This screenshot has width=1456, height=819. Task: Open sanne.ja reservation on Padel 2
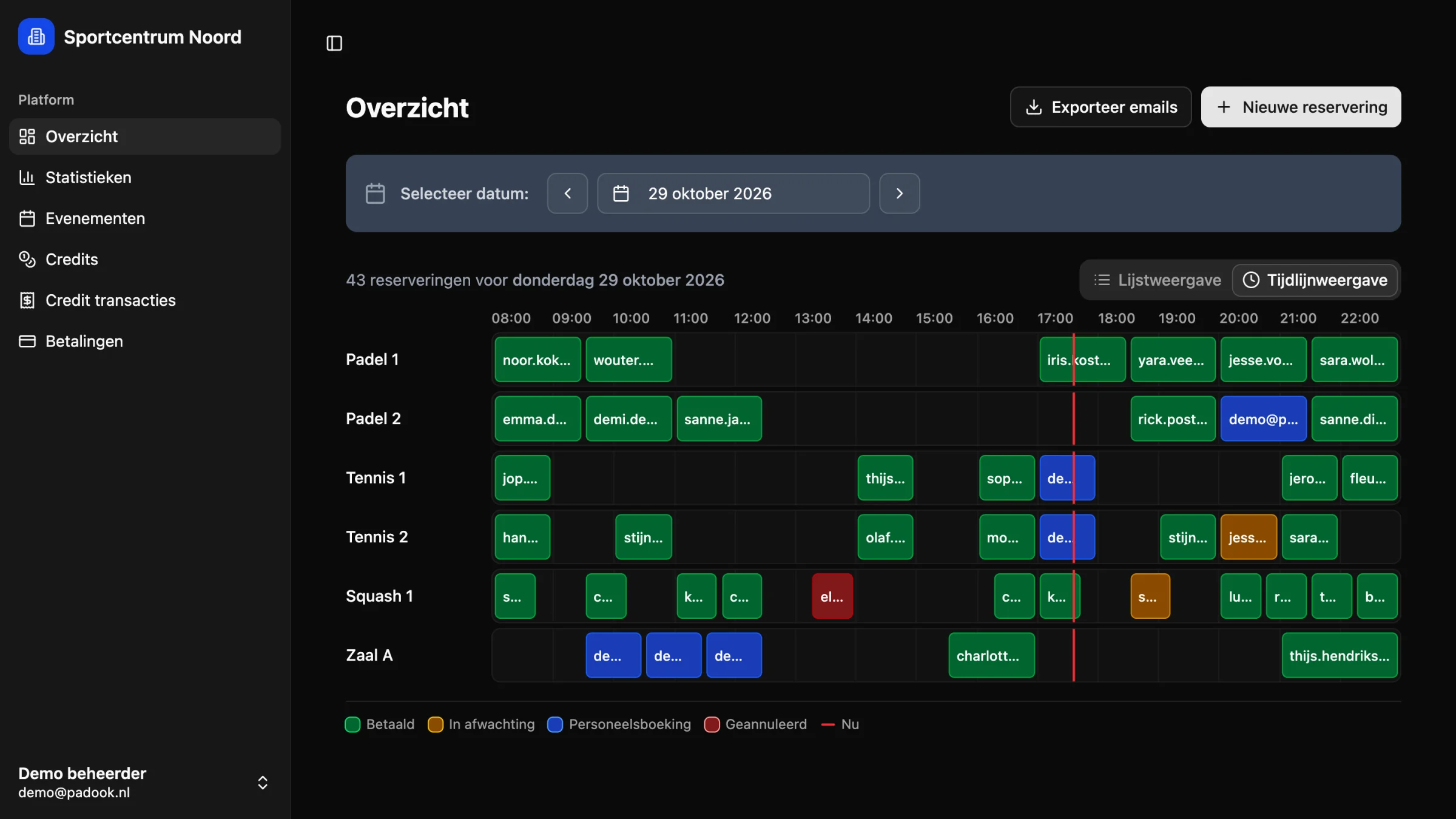point(719,419)
